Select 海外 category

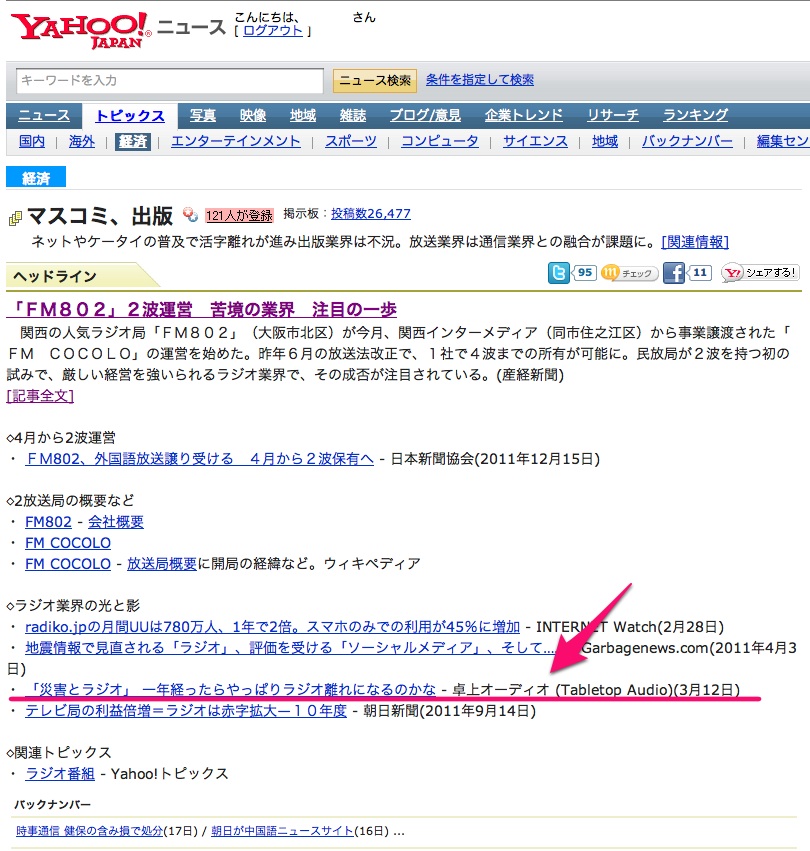tap(81, 141)
